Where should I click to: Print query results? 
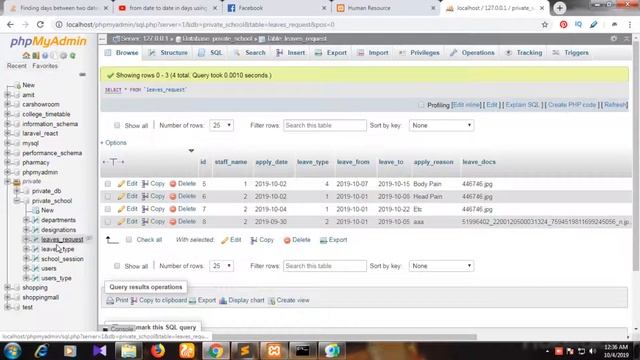click(x=117, y=300)
